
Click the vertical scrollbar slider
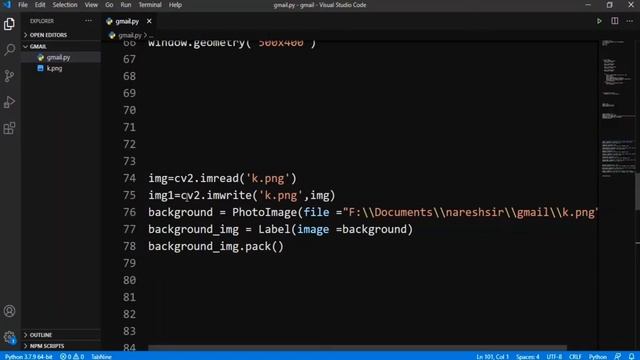click(x=637, y=192)
